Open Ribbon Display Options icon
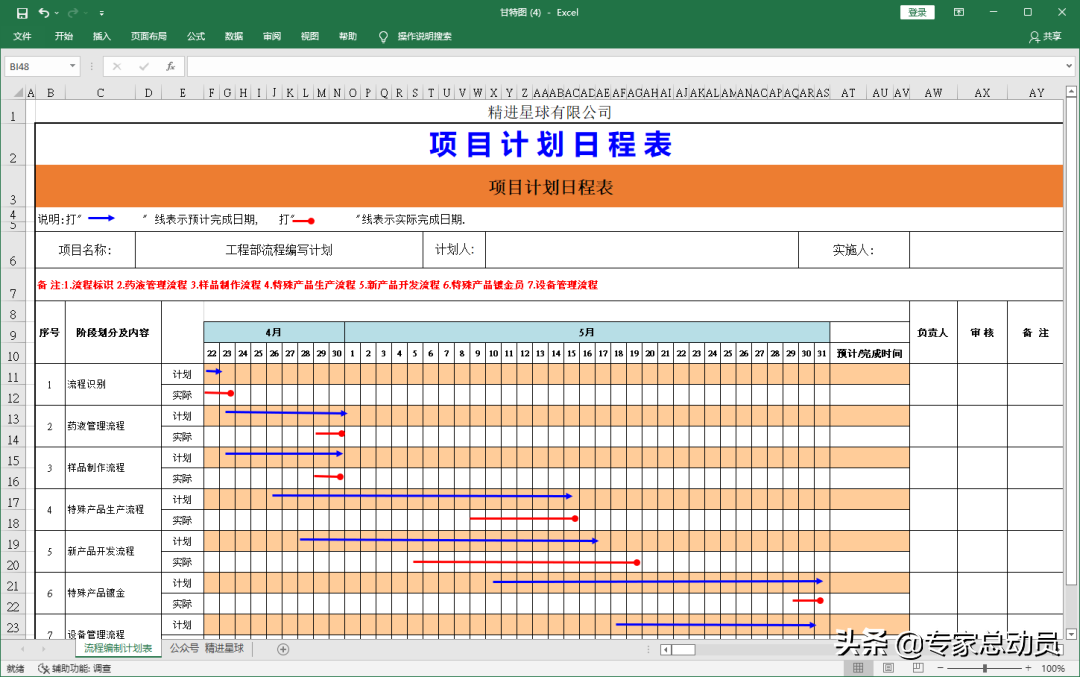 coord(959,12)
